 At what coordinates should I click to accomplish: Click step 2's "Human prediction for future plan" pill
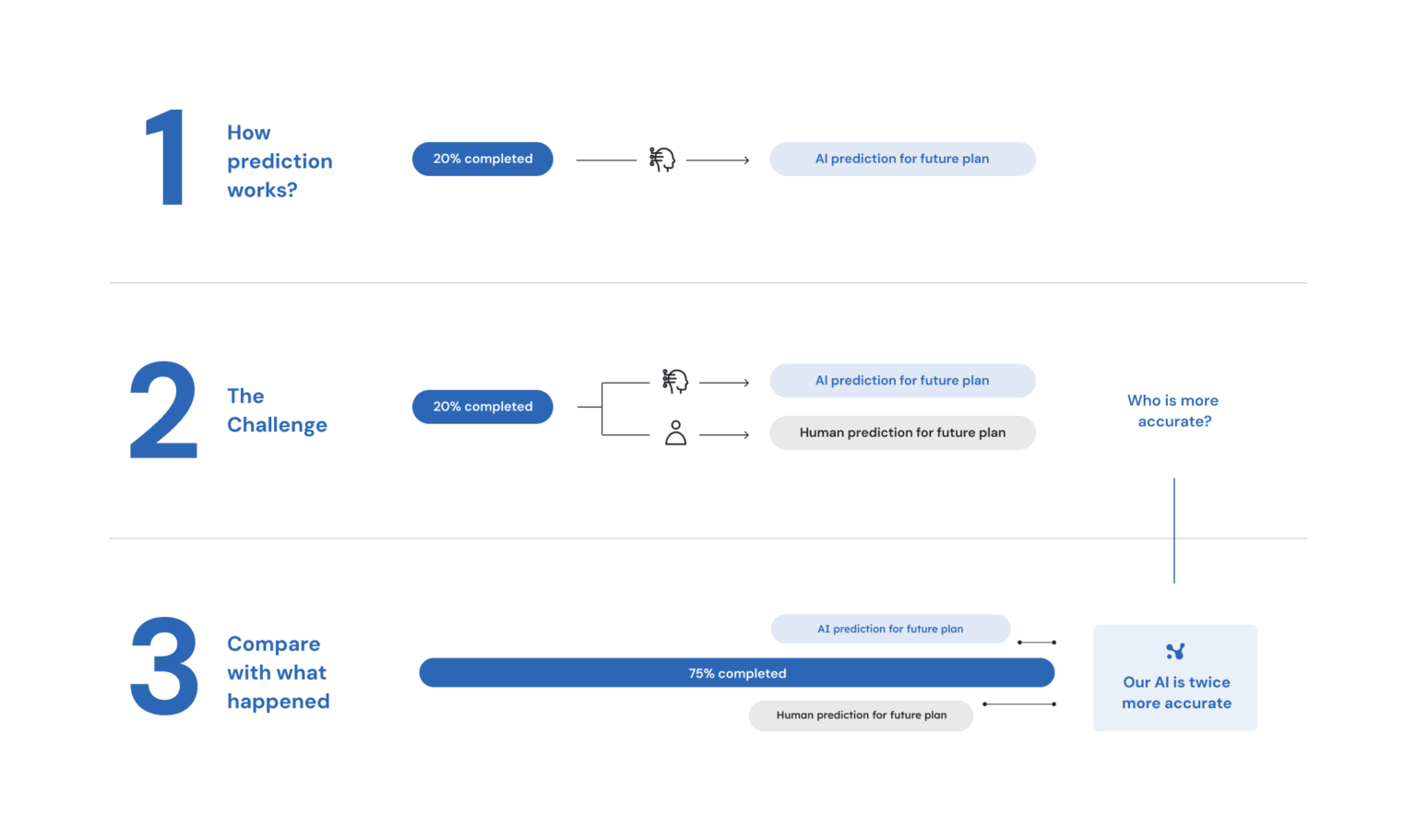click(x=902, y=432)
